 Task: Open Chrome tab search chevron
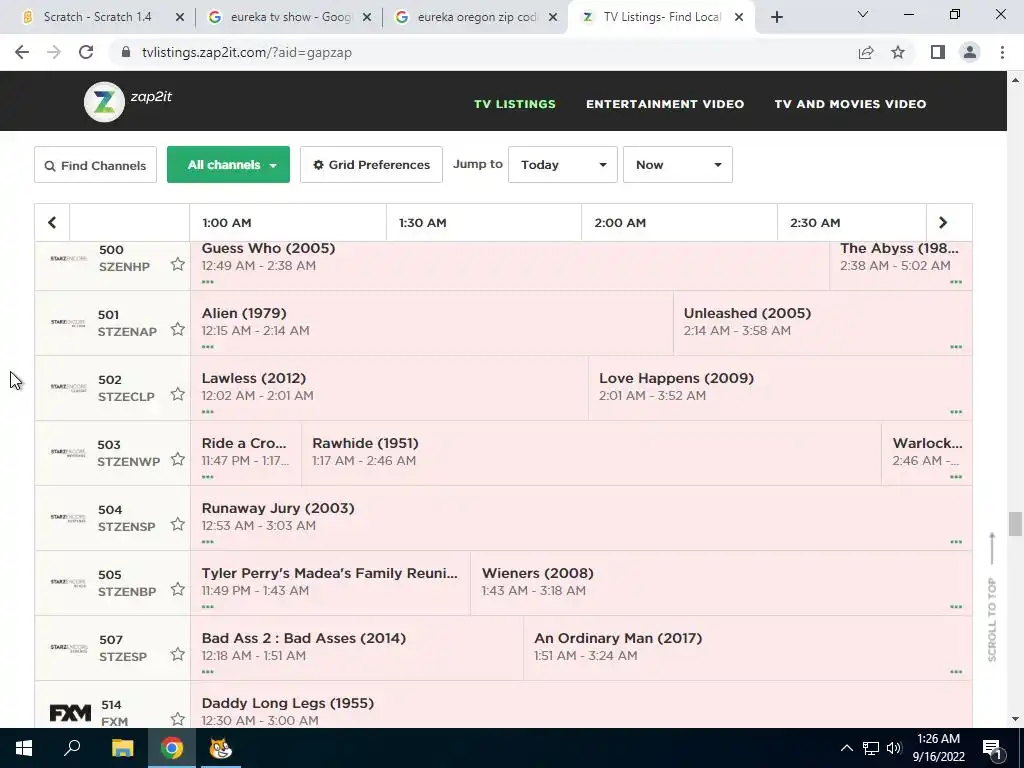pyautogui.click(x=863, y=14)
